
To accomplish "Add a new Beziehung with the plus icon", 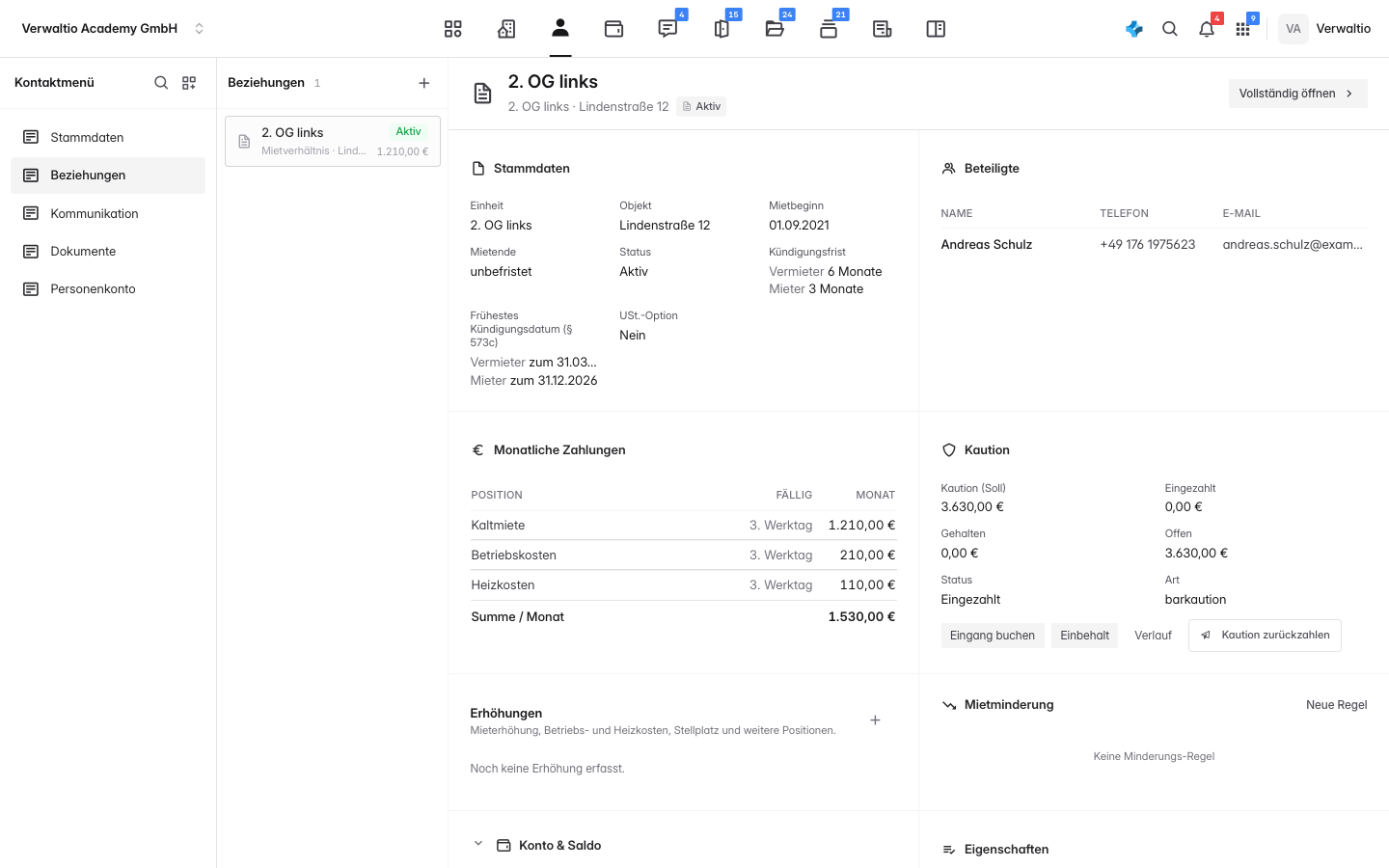I will [x=424, y=83].
